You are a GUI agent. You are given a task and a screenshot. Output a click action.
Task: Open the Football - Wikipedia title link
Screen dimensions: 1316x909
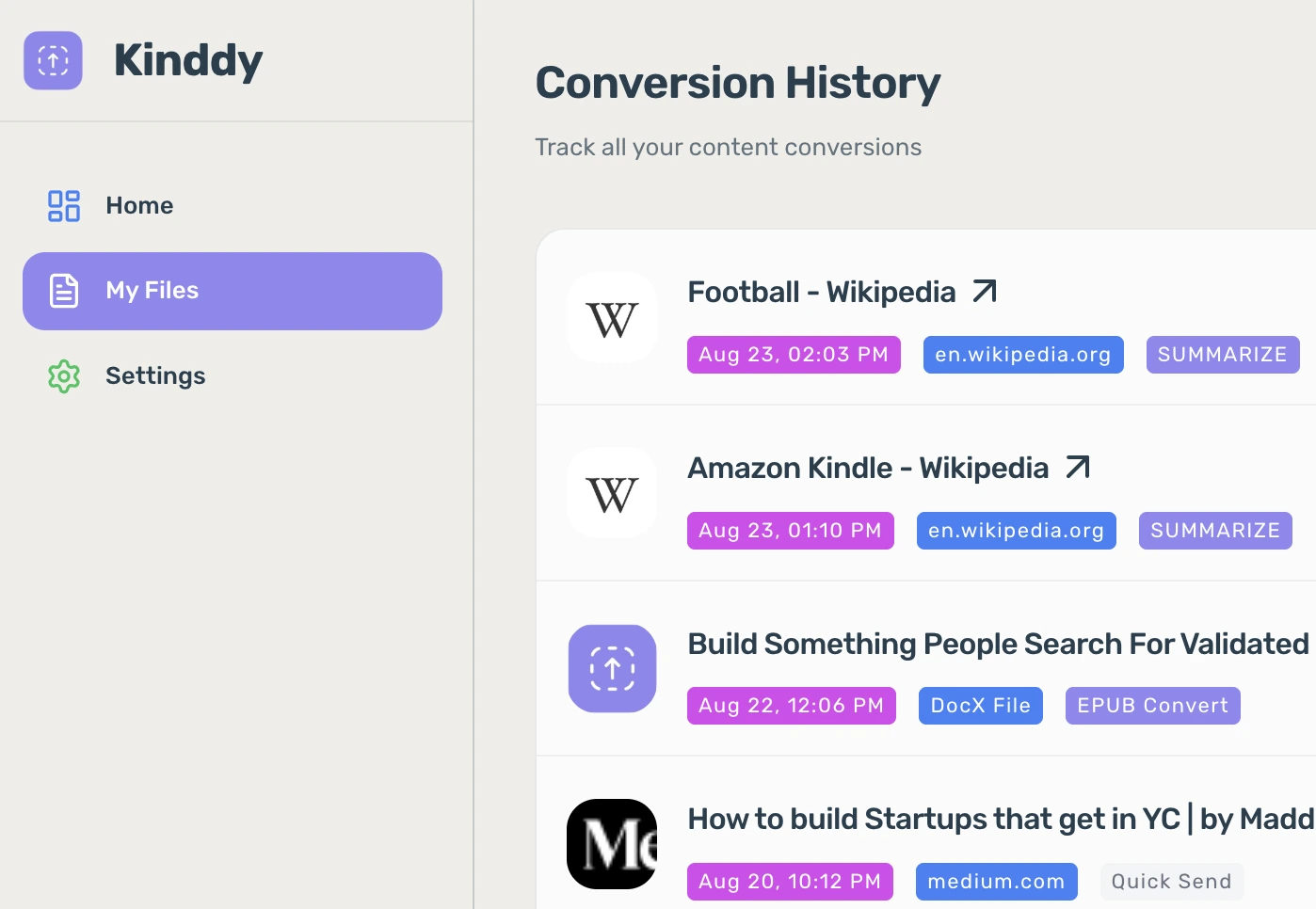click(x=821, y=293)
